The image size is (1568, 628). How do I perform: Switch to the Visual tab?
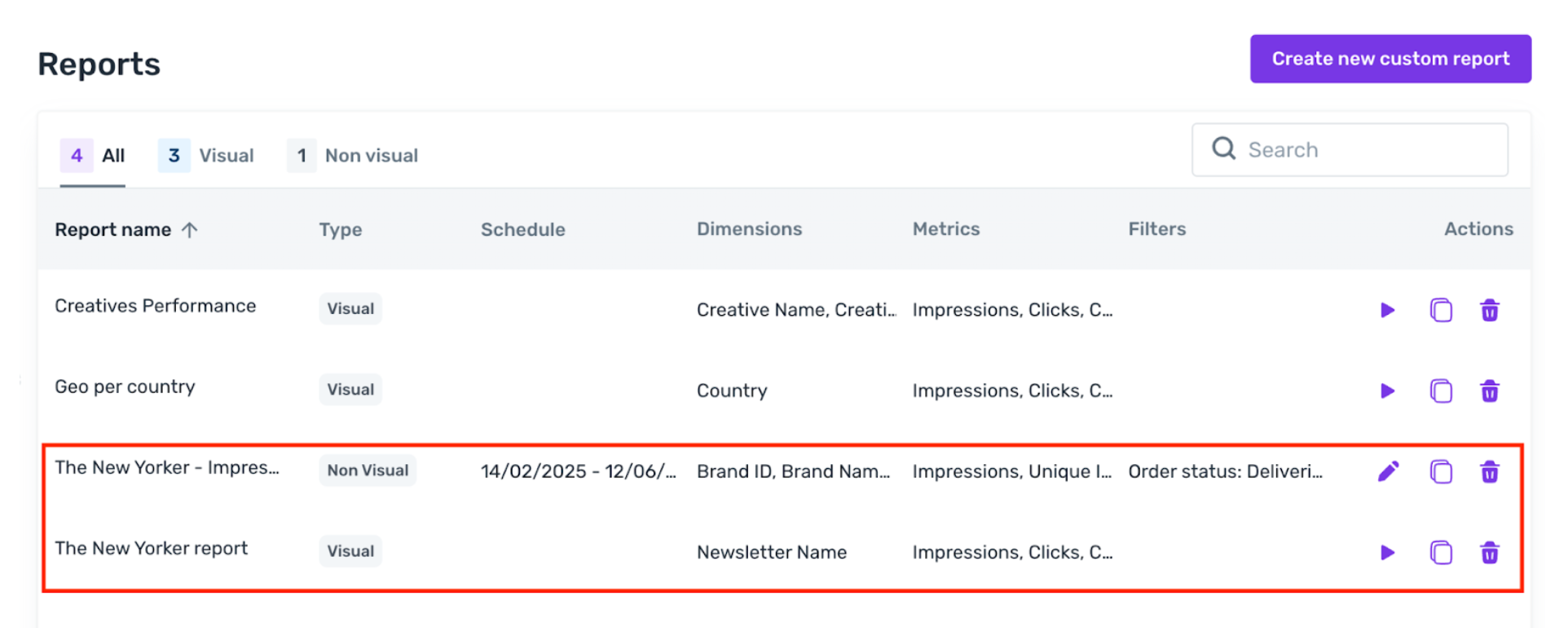205,156
